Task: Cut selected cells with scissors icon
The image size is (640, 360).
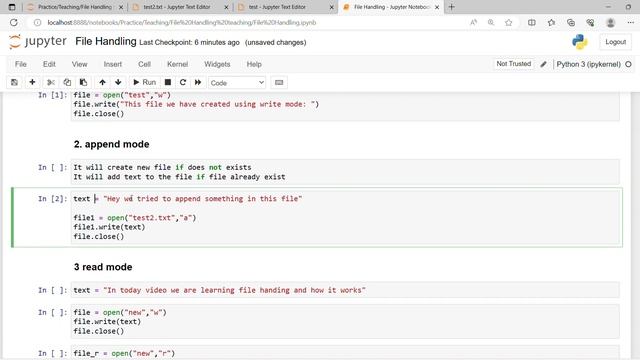Action: (x=51, y=82)
